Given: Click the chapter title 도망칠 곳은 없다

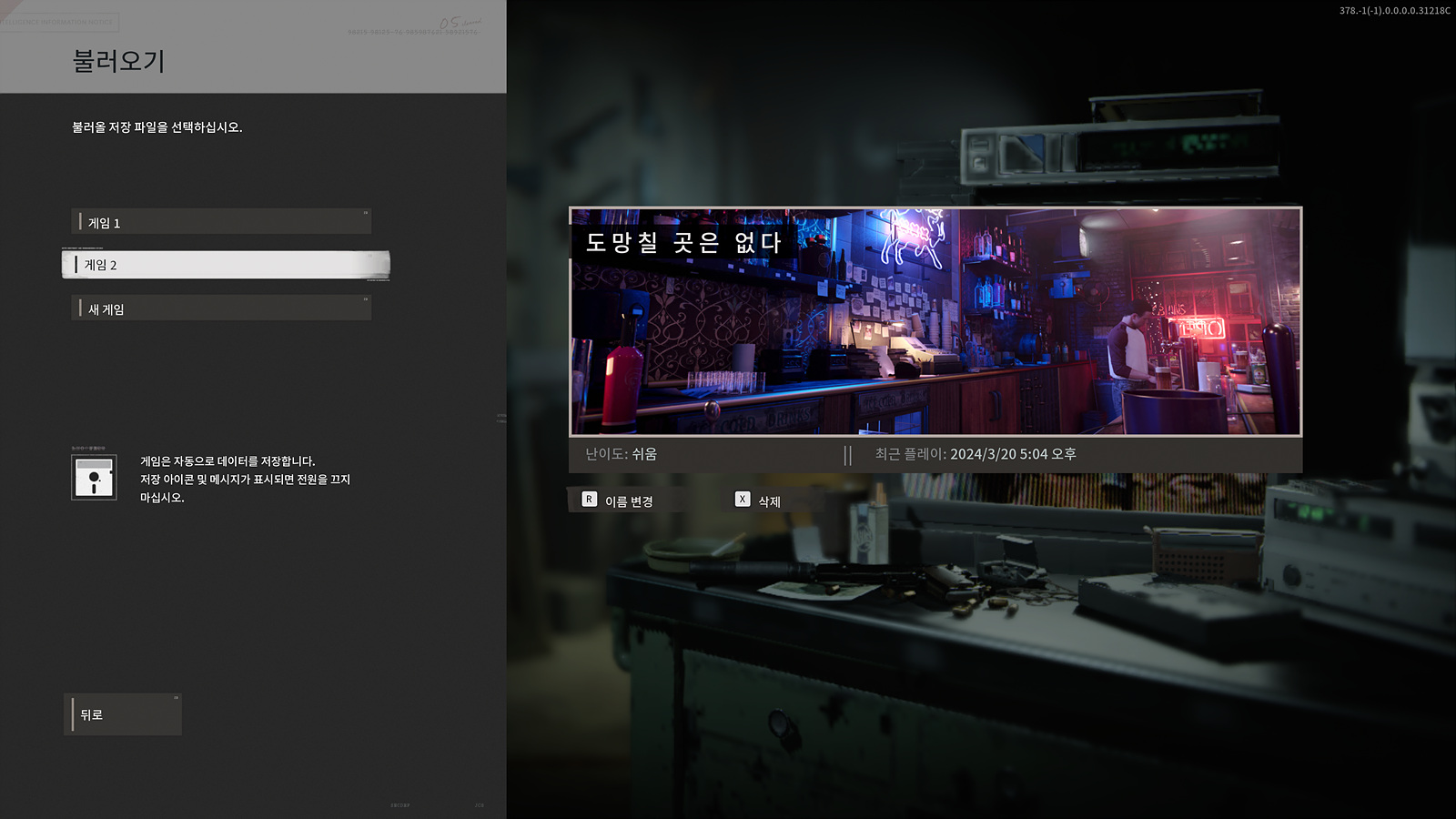Looking at the screenshot, I should (x=683, y=242).
